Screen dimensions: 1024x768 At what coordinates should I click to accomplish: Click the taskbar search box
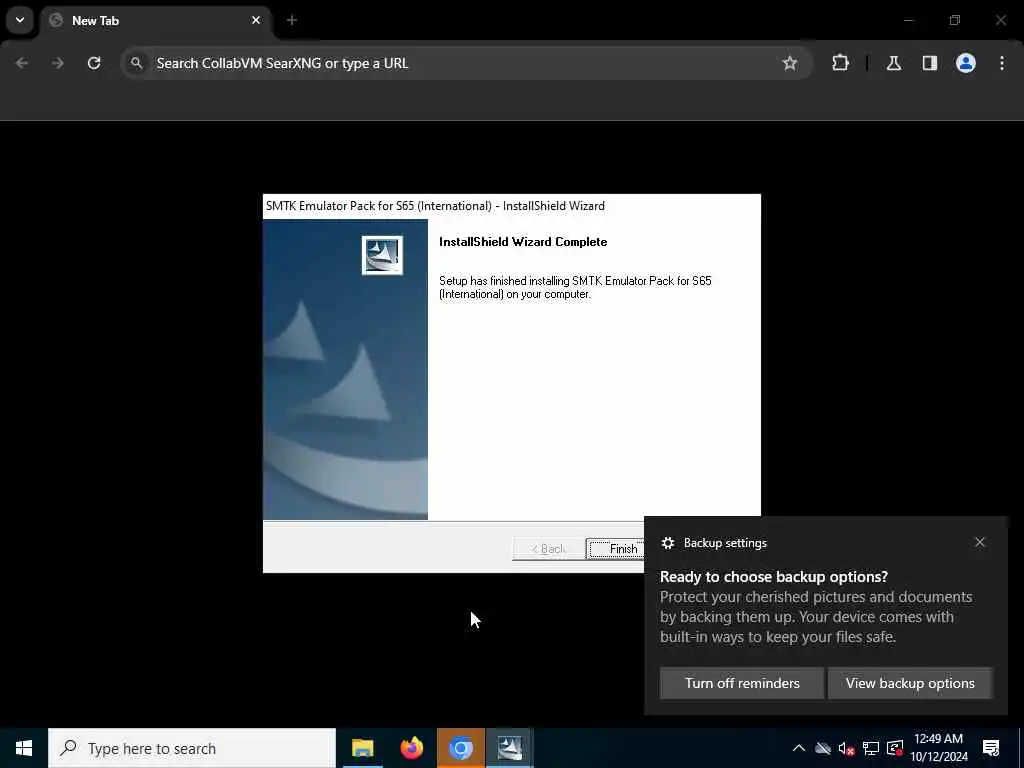[192, 748]
